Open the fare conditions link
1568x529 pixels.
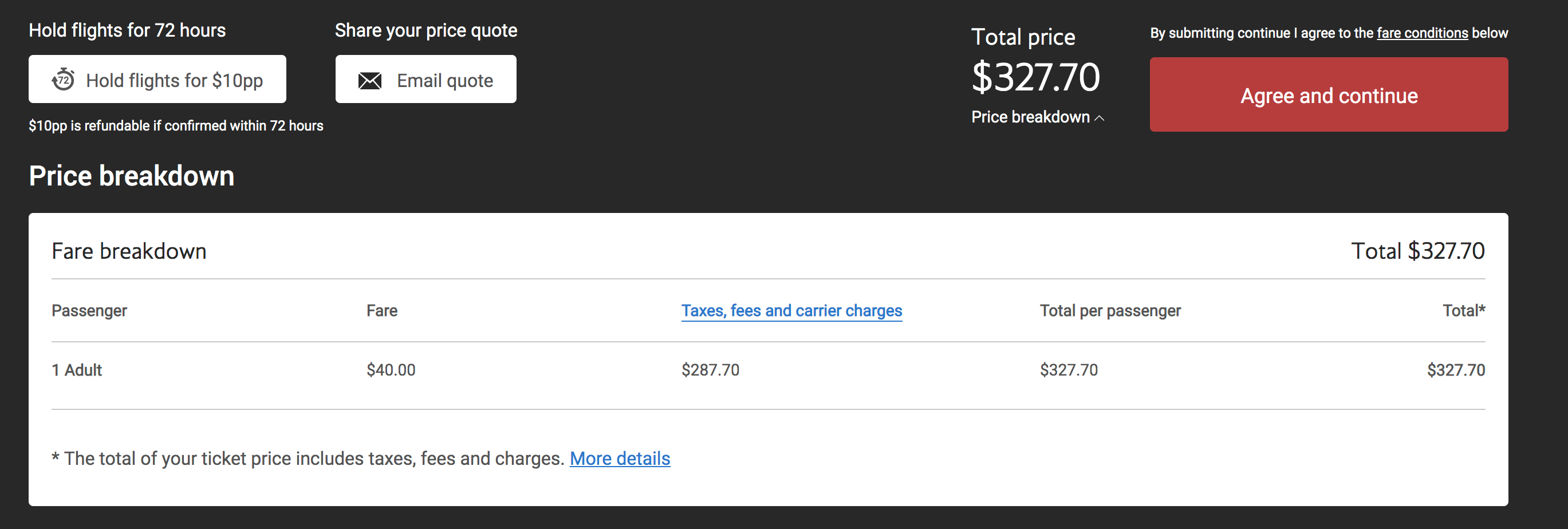[1422, 33]
